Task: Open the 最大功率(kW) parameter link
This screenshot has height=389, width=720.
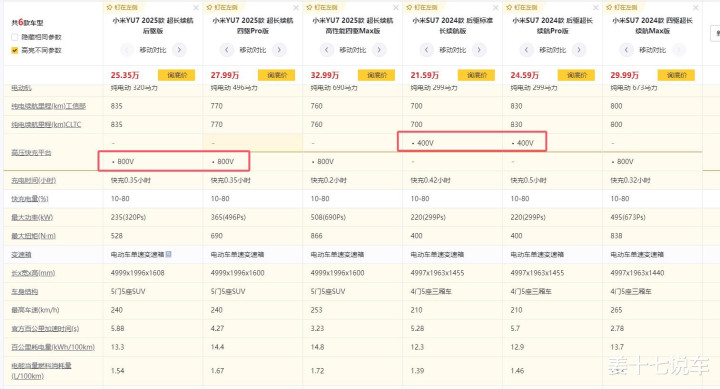Action: (x=32, y=217)
